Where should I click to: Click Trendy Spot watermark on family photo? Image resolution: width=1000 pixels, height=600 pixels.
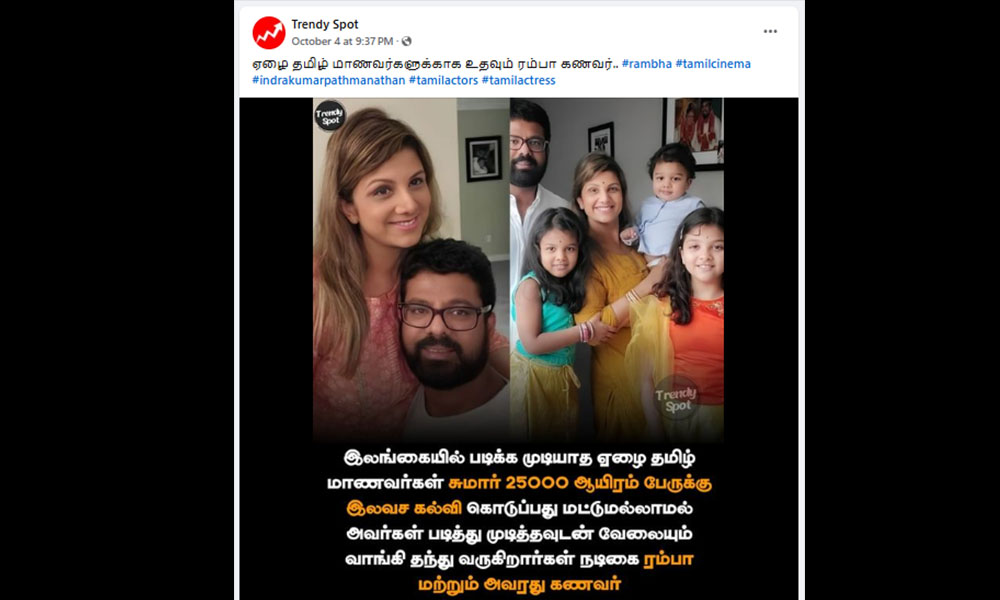(x=677, y=399)
